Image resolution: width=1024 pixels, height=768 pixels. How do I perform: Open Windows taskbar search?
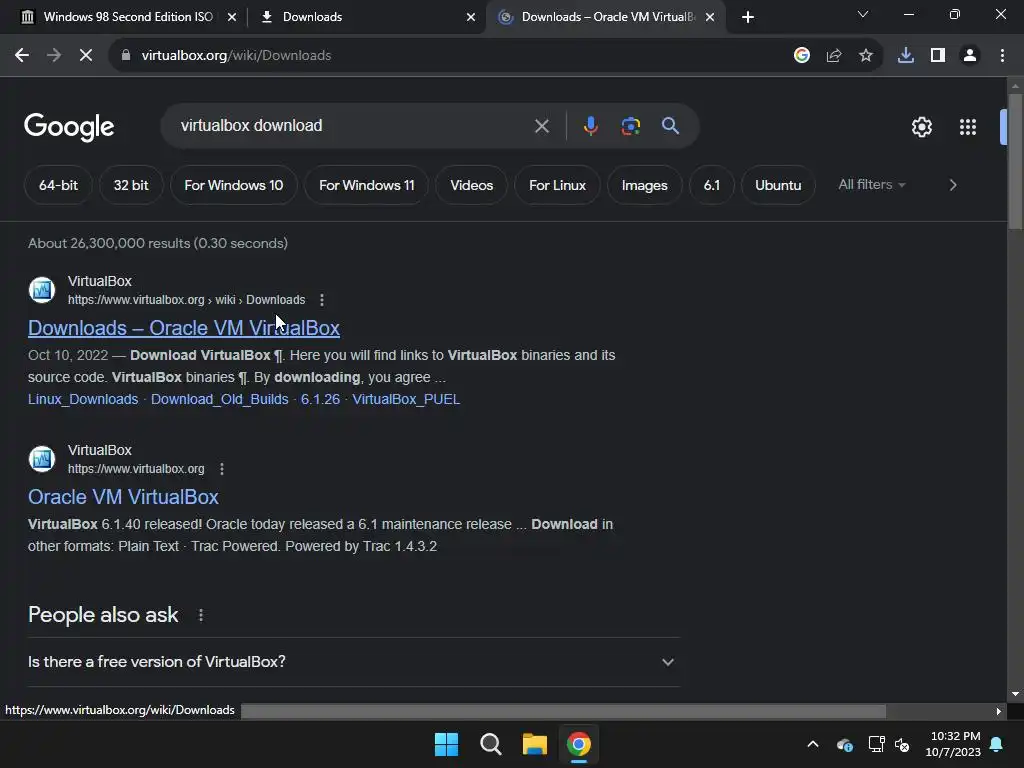pos(490,744)
